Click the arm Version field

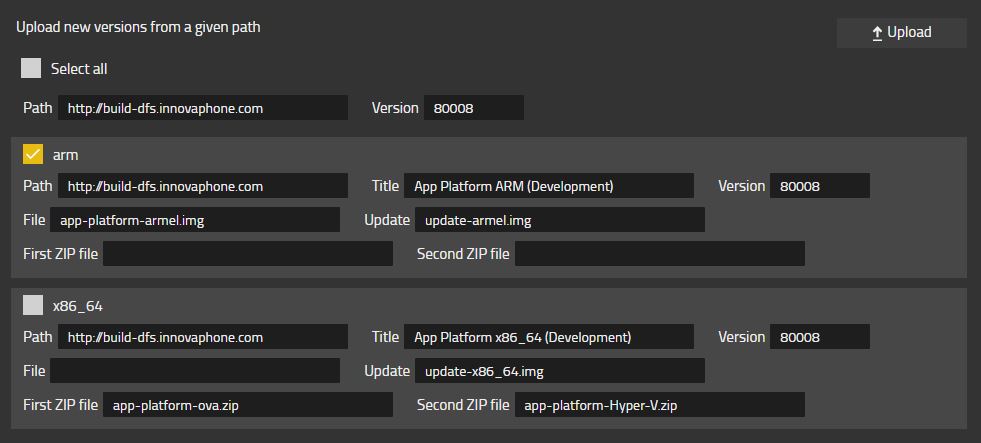[819, 186]
